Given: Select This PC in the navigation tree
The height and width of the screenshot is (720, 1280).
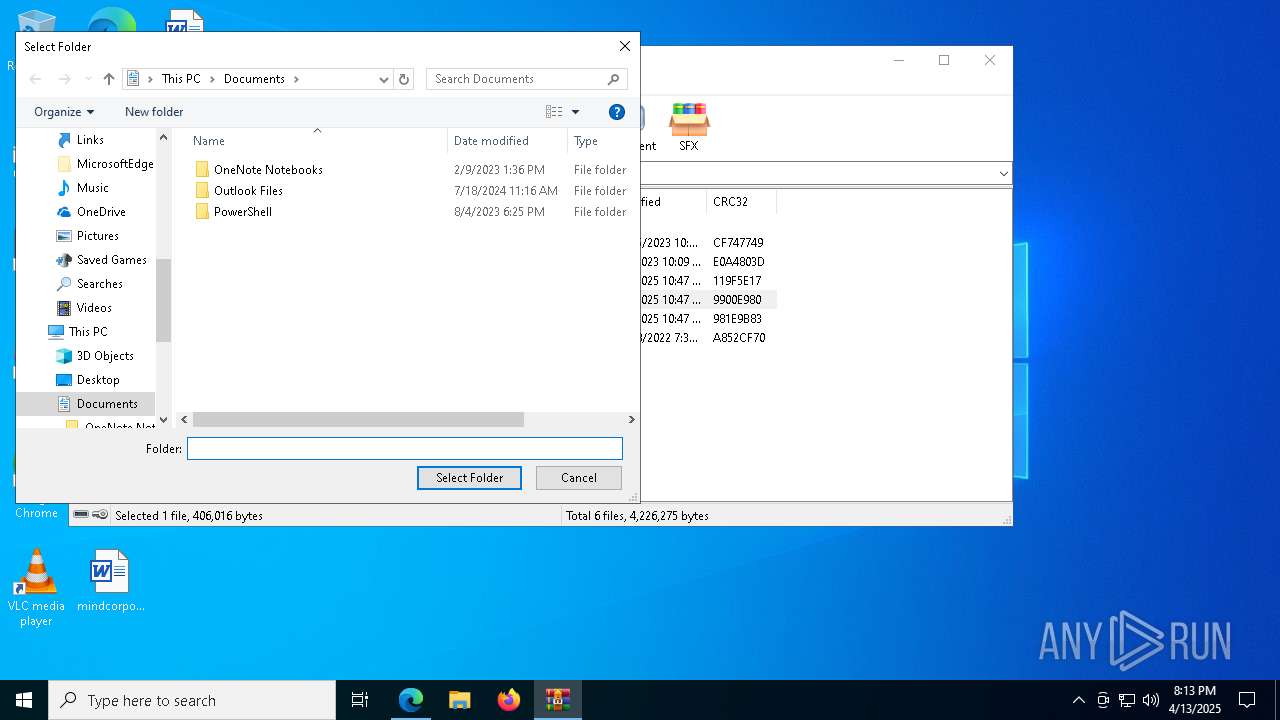Looking at the screenshot, I should [88, 332].
